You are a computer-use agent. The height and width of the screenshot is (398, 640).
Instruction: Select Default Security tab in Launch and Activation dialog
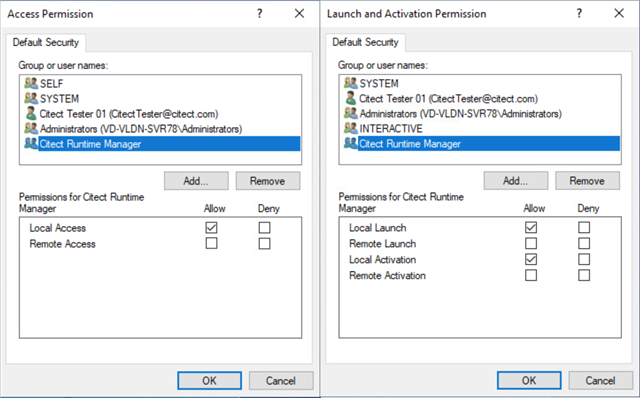[x=365, y=42]
